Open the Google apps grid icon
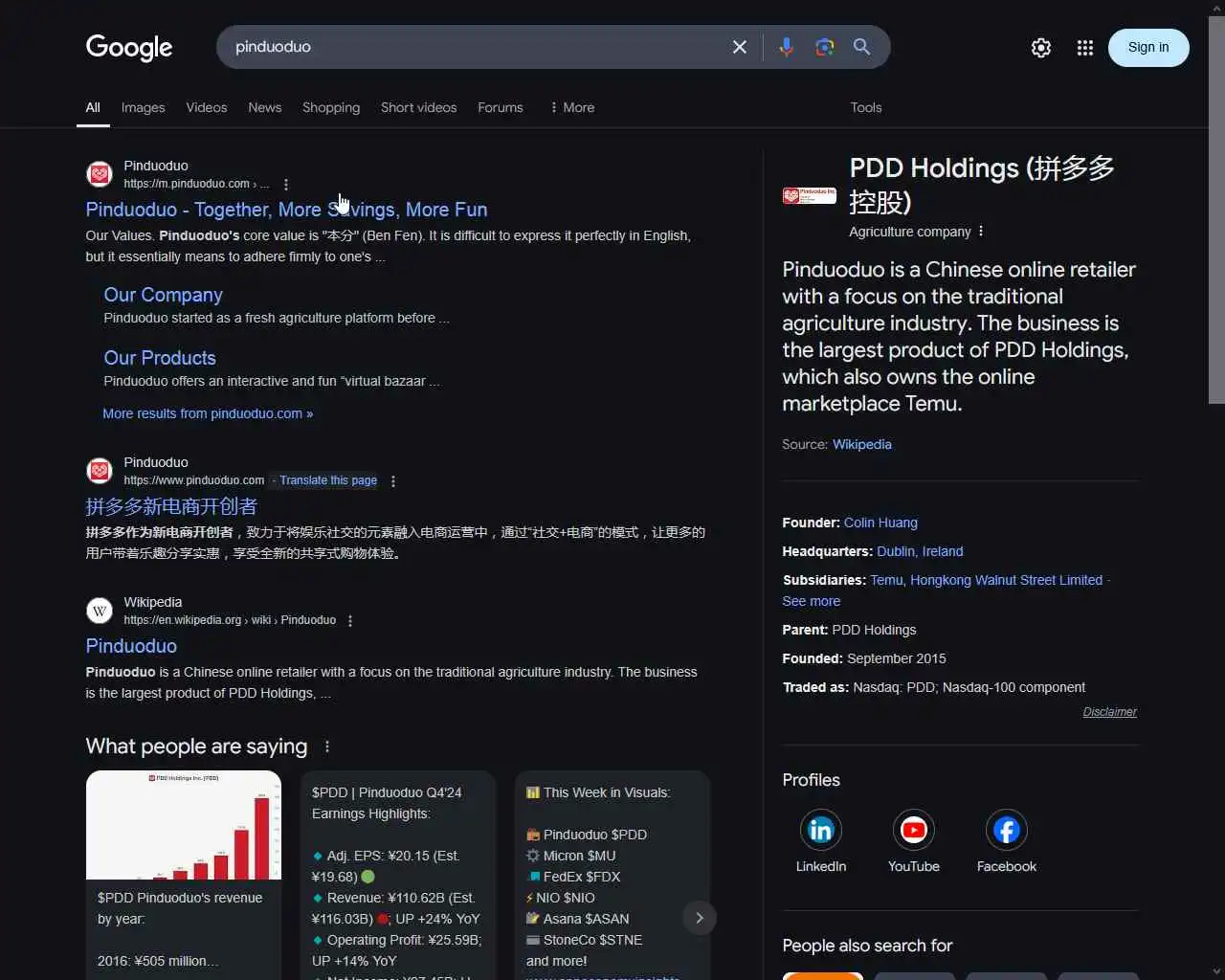 tap(1085, 48)
